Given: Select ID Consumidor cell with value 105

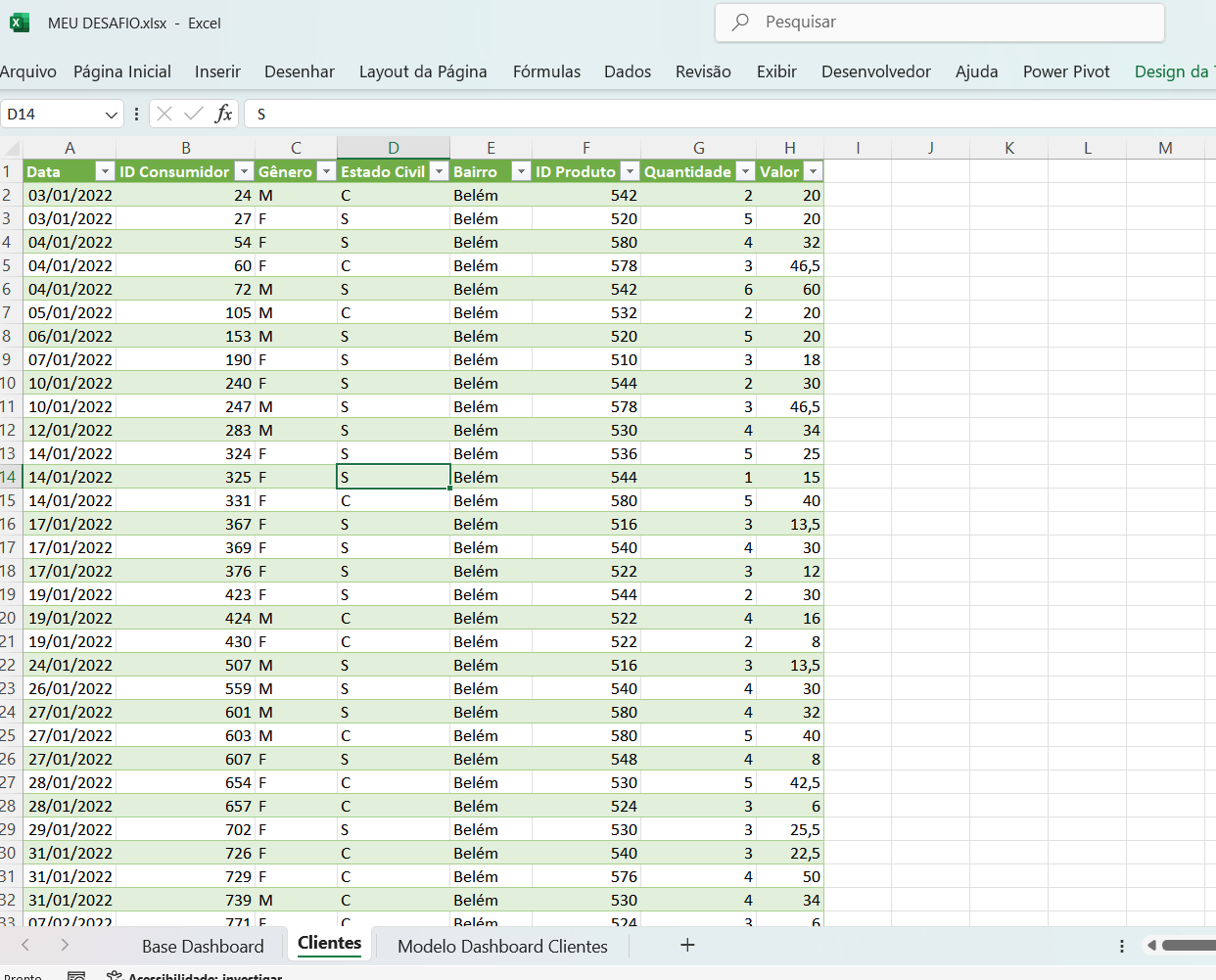Looking at the screenshot, I should coord(186,312).
